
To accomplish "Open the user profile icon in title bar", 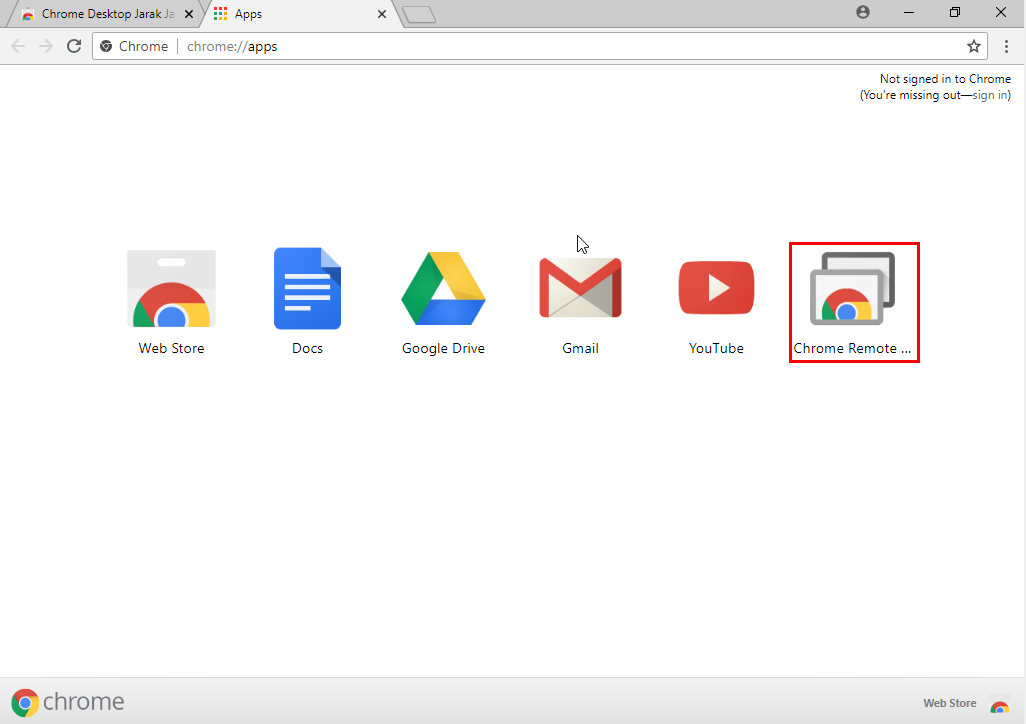I will tap(863, 12).
